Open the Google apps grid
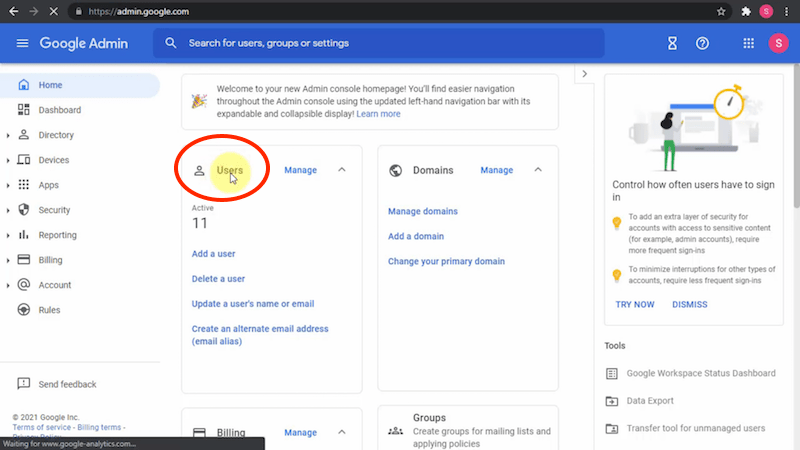The image size is (800, 450). [x=748, y=43]
